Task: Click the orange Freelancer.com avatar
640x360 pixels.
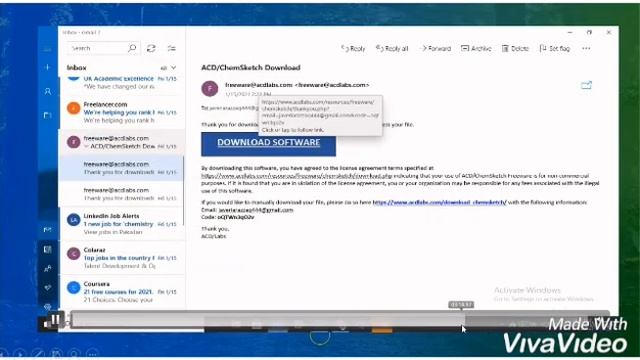Action: (73, 109)
